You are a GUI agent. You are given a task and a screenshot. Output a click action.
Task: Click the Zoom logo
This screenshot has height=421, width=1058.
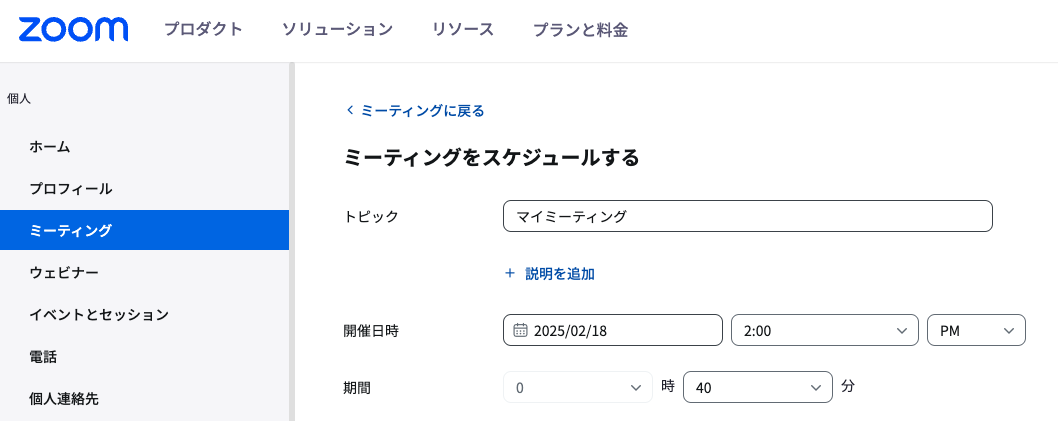(x=73, y=30)
